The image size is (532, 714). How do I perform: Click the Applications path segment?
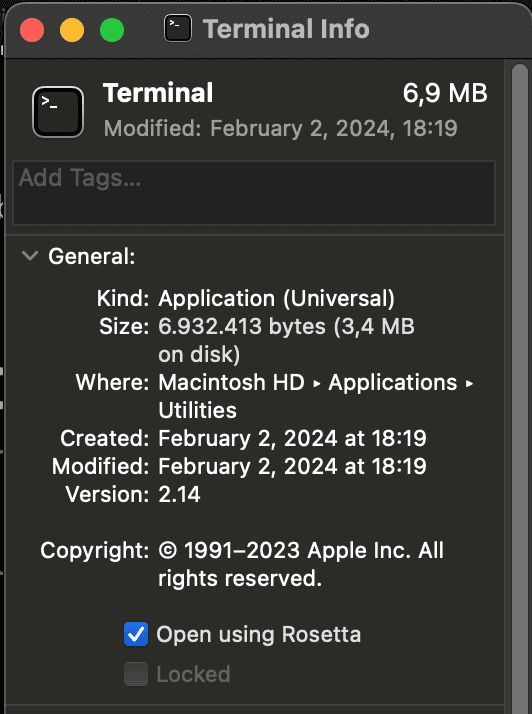point(393,382)
